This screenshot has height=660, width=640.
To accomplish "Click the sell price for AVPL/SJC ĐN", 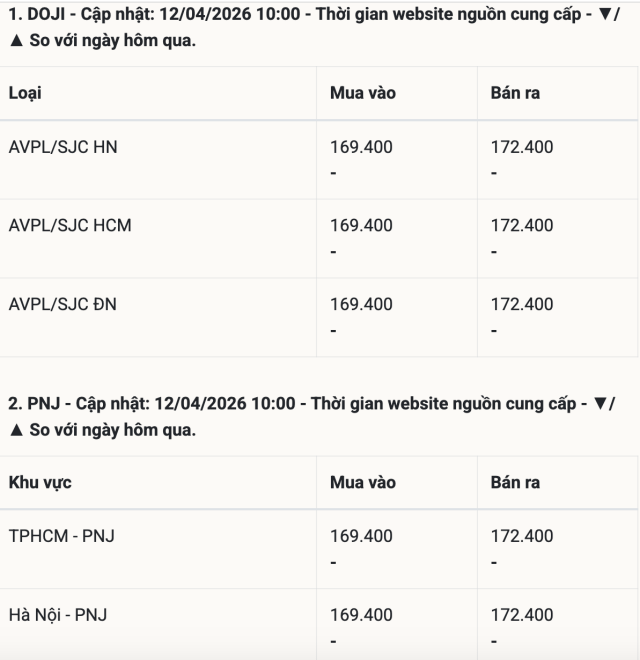I will [x=521, y=304].
